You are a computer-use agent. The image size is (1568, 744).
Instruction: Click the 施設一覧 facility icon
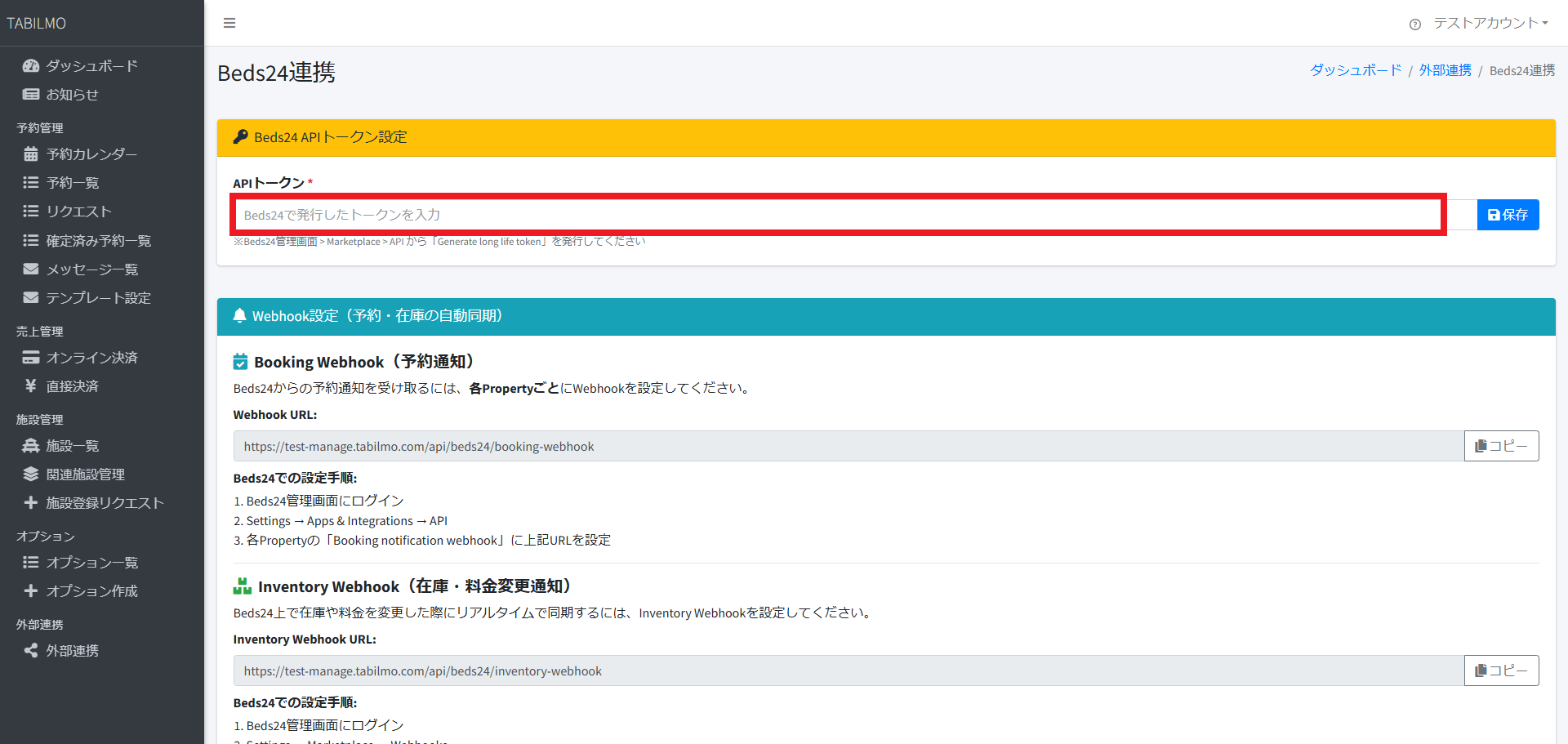click(31, 445)
